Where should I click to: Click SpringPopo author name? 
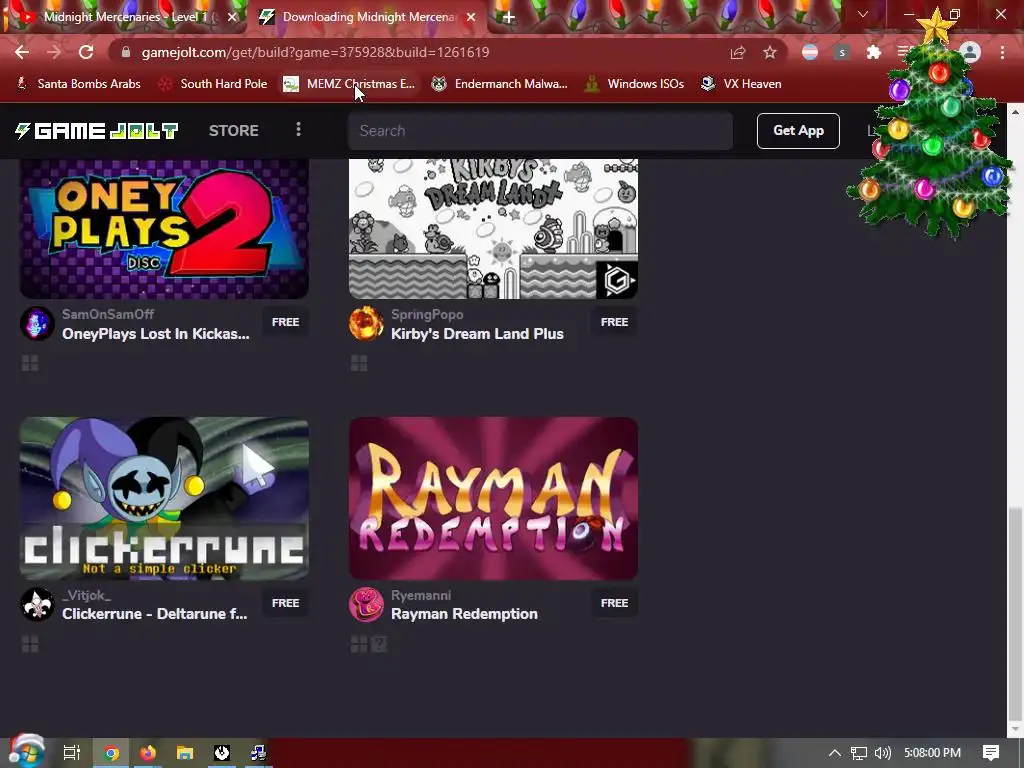tap(427, 314)
